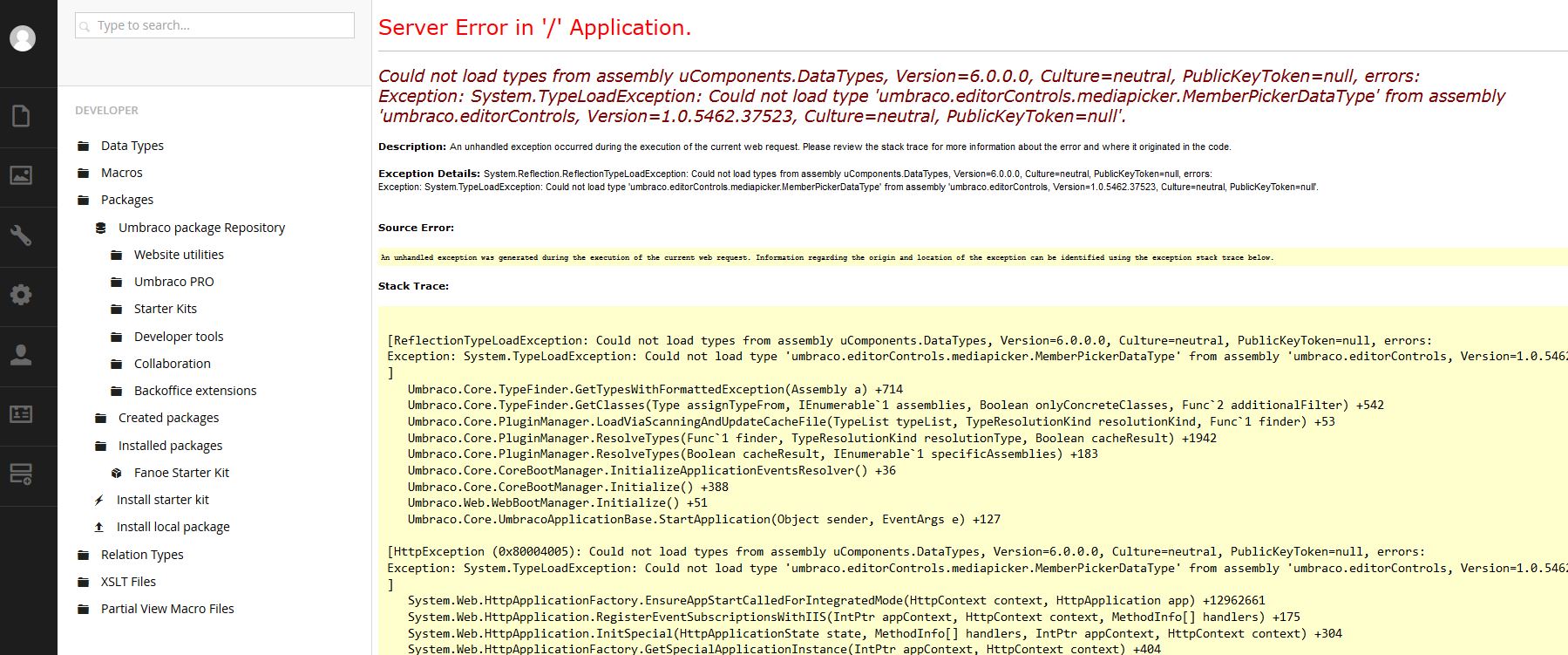Click the Umbraco PRO folder icon
Screen dimensions: 1568x655
point(117,282)
